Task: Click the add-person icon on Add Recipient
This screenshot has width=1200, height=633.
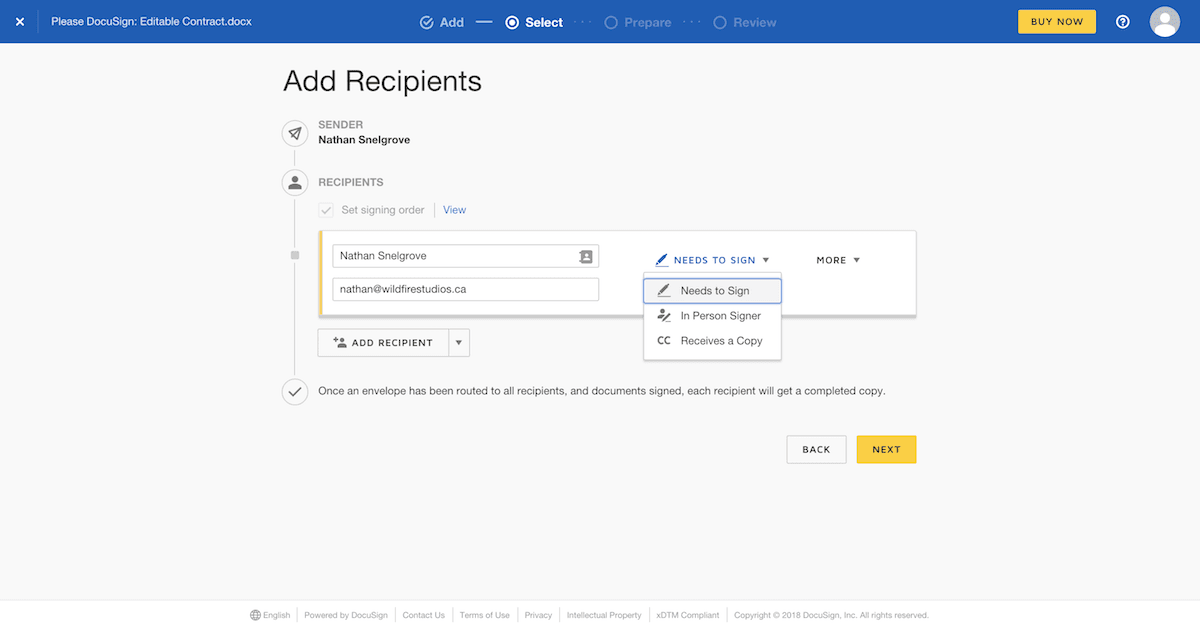Action: [339, 342]
